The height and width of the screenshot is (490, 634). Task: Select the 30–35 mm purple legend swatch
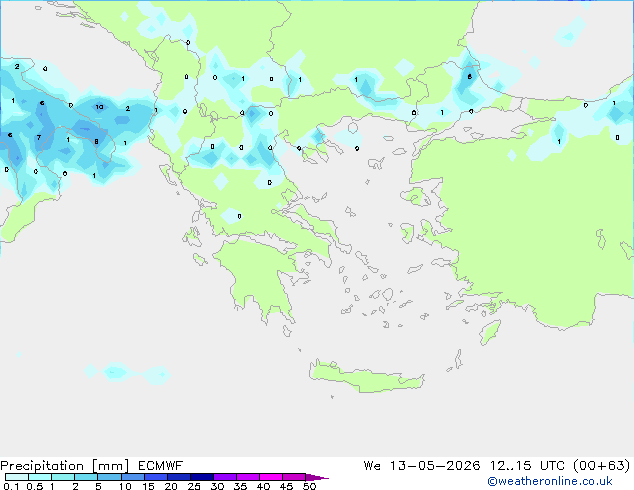[x=224, y=477]
